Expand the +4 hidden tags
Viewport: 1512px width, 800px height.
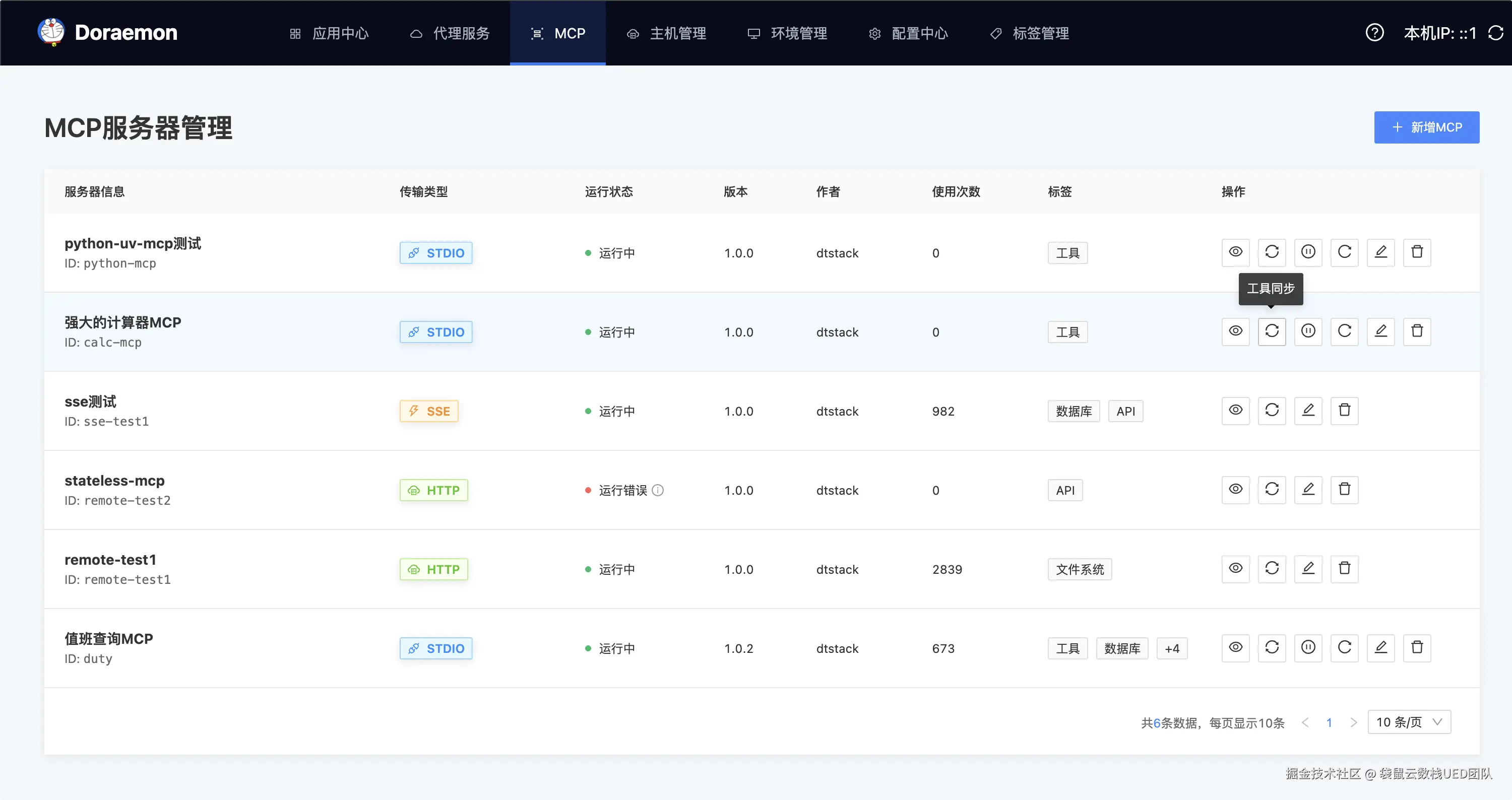click(1172, 648)
